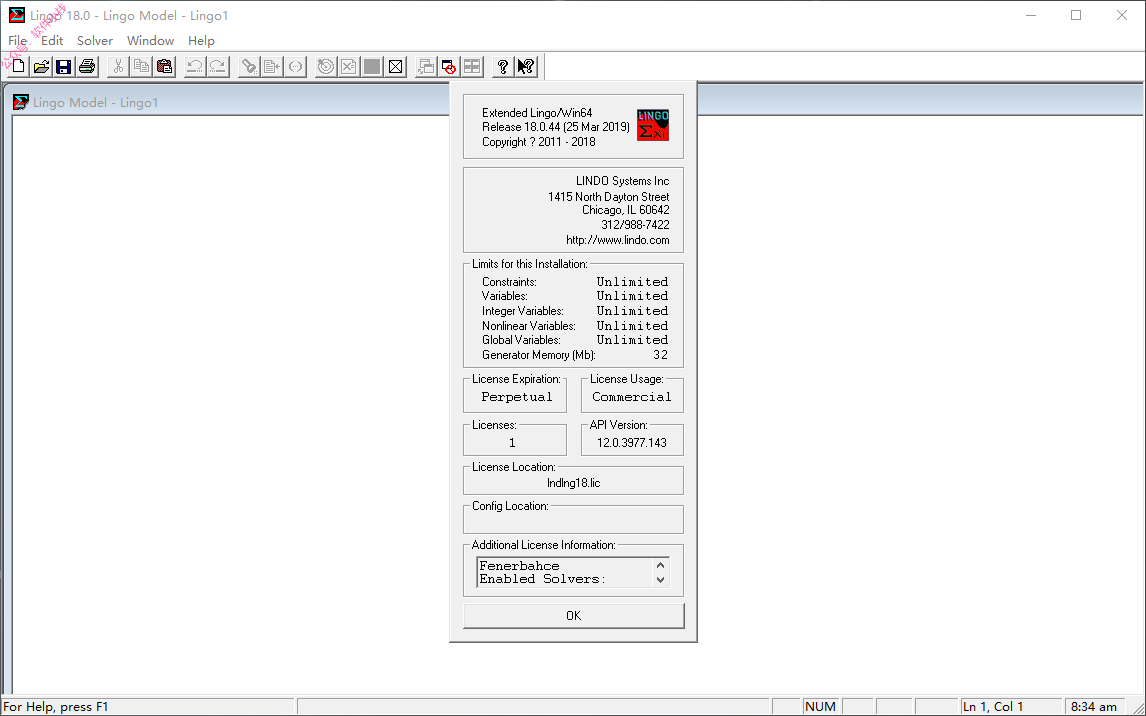Click the Send to Back toolbar icon
Viewport: 1146px width, 716px height.
tap(426, 66)
